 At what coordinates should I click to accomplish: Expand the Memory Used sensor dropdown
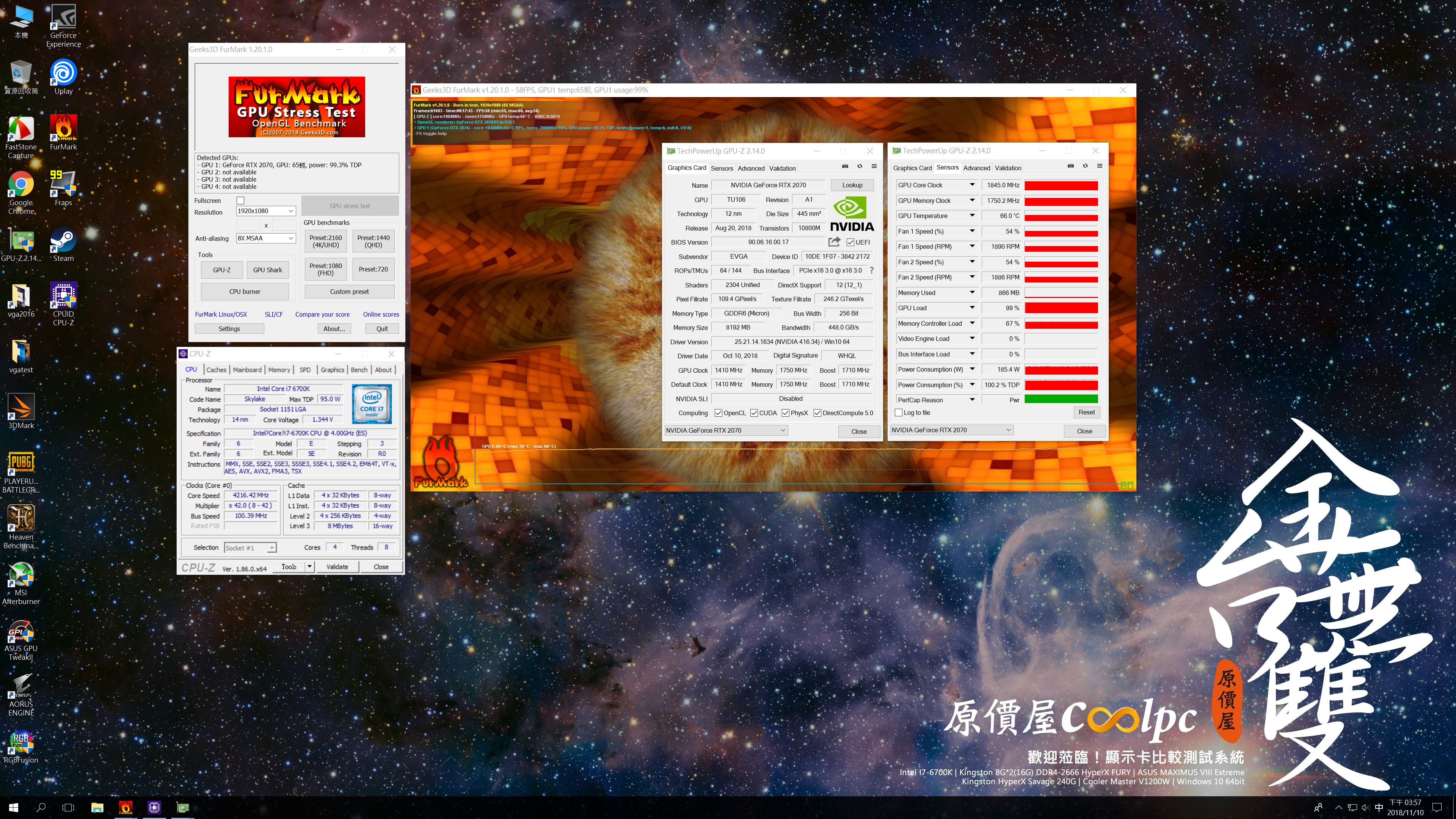[x=972, y=292]
